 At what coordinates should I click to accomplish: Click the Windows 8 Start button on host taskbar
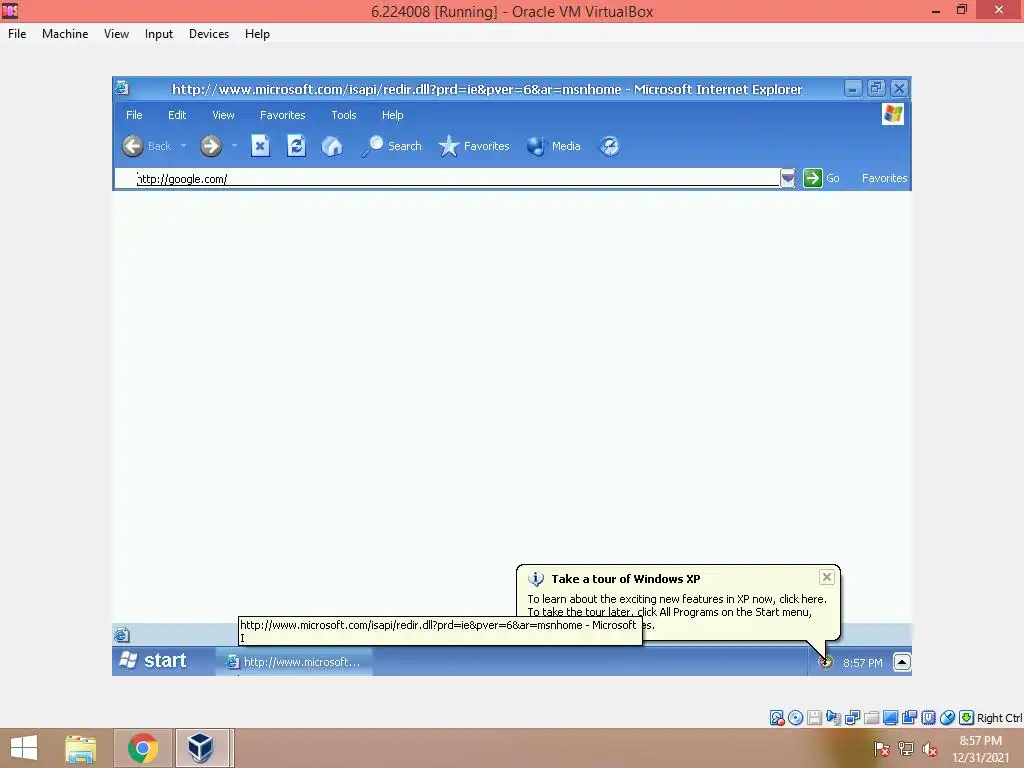(x=24, y=748)
